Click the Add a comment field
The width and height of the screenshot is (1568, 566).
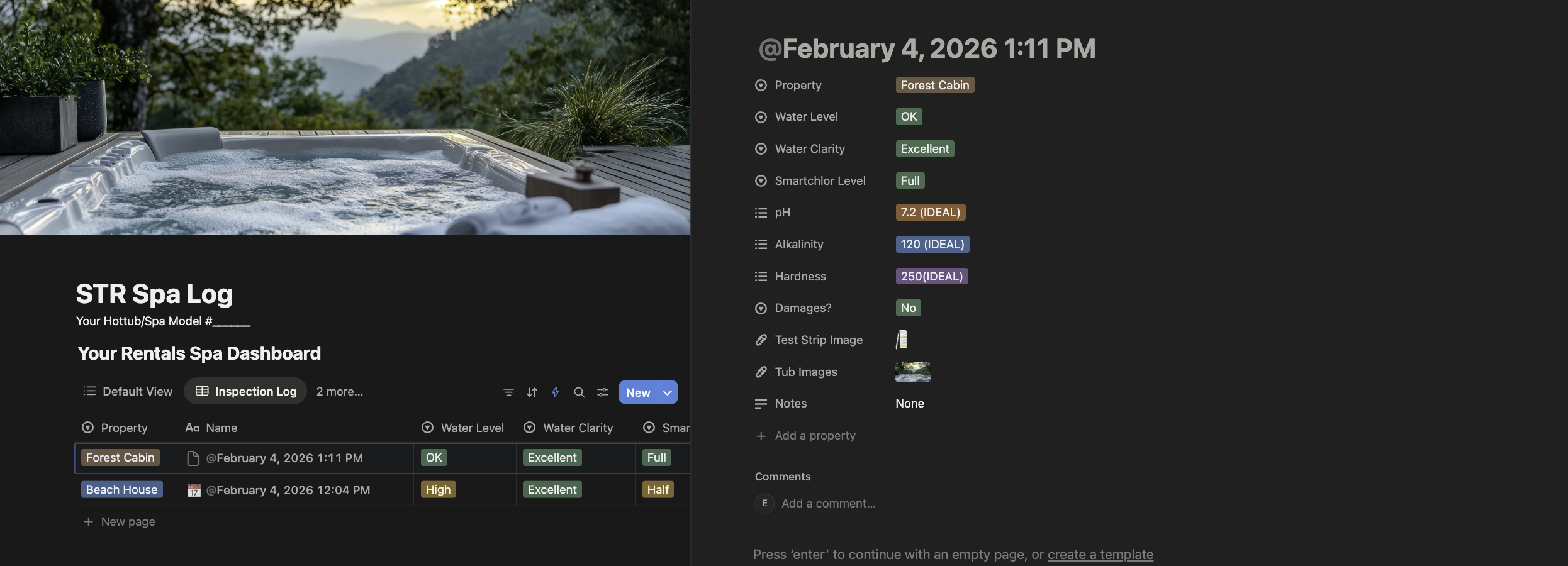pyautogui.click(x=828, y=503)
